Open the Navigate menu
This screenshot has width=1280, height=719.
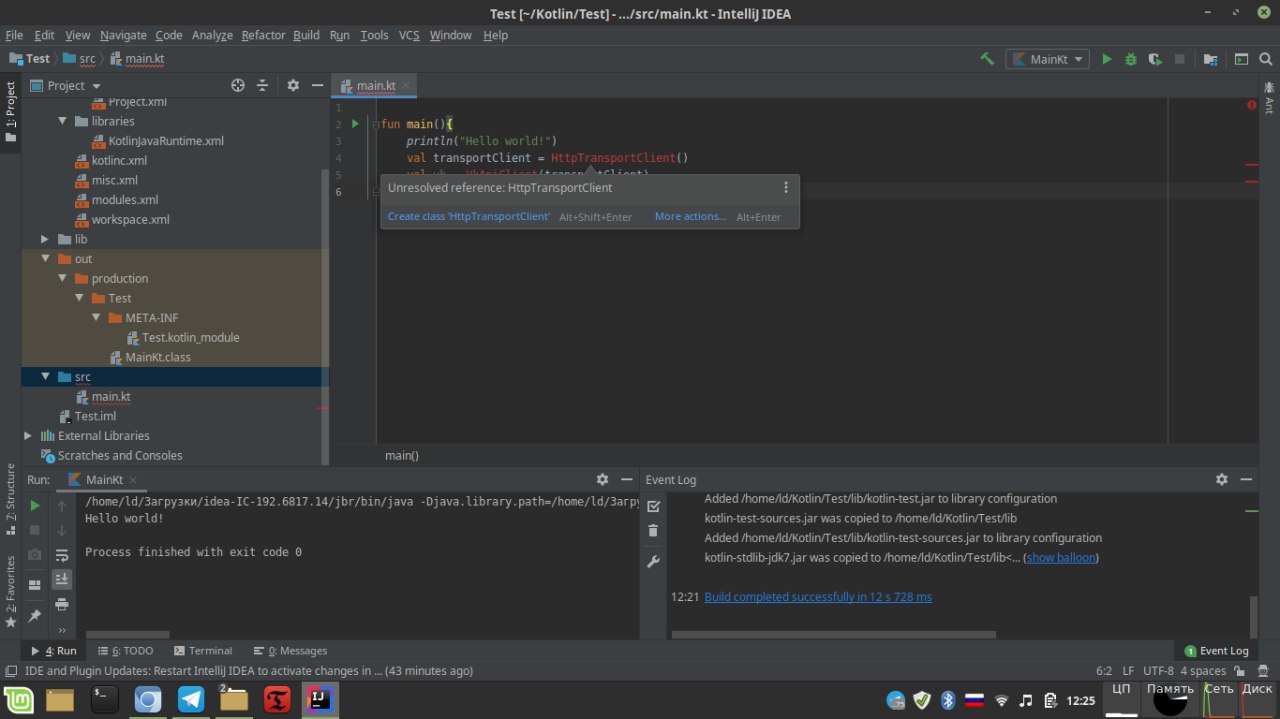123,35
